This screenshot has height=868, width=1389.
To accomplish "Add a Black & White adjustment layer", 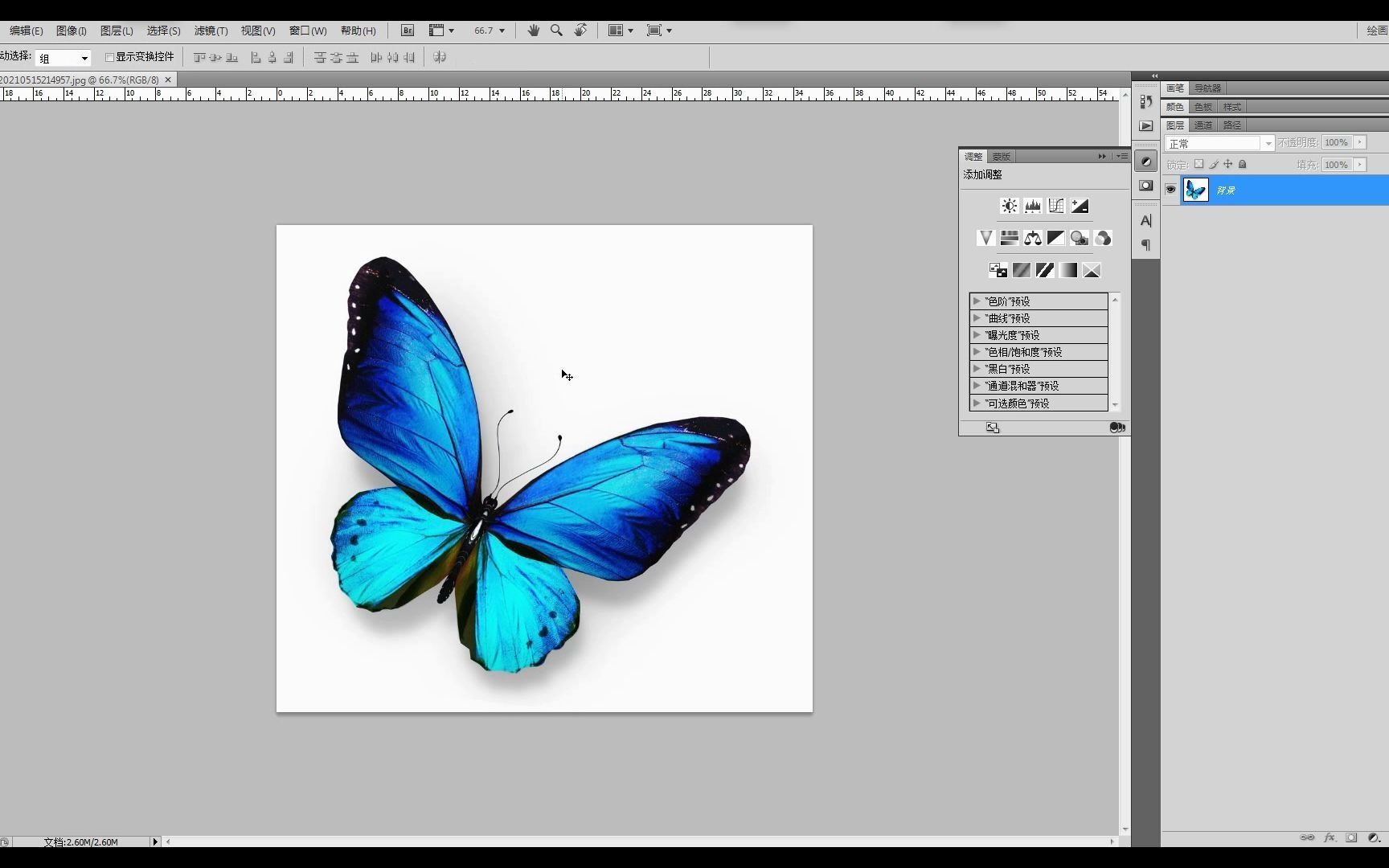I will click(1056, 238).
